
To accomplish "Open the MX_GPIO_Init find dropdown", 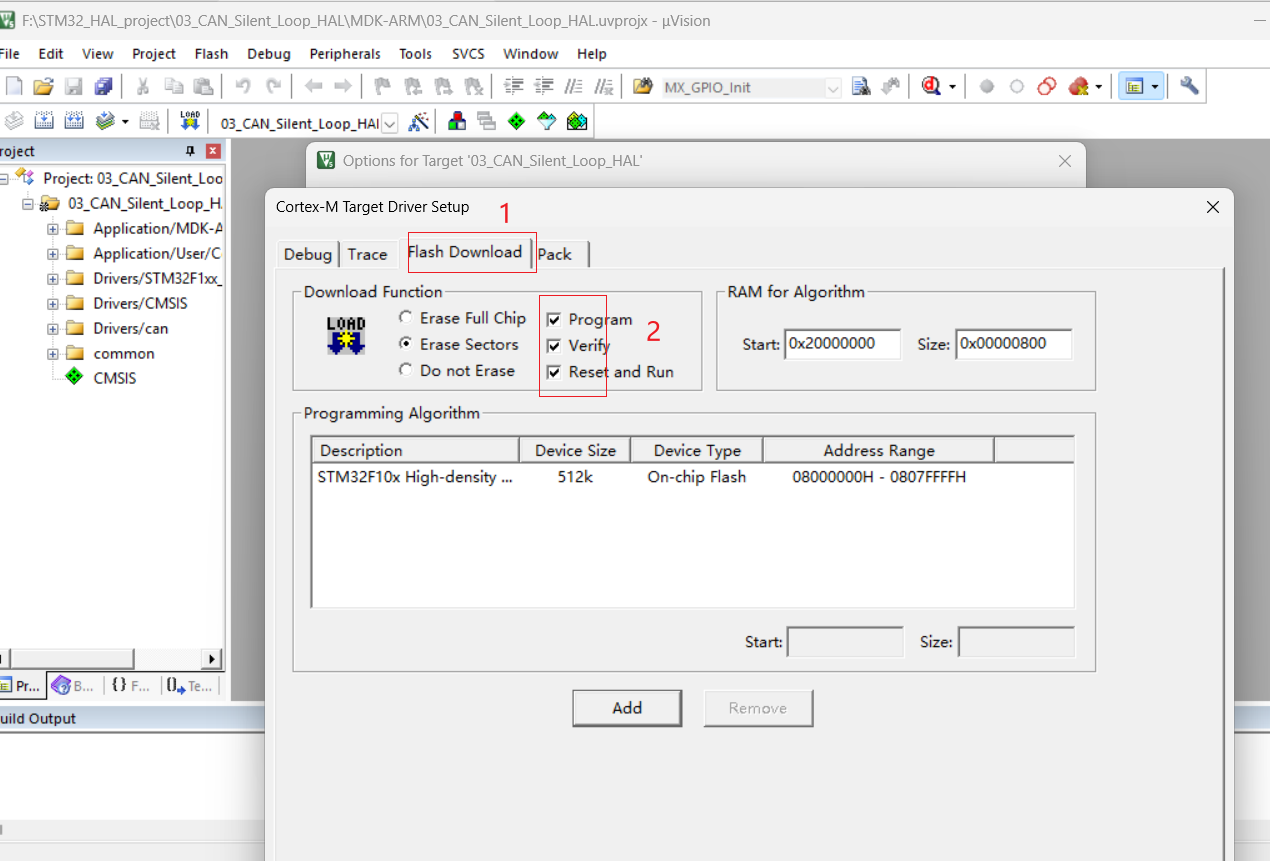I will click(833, 88).
